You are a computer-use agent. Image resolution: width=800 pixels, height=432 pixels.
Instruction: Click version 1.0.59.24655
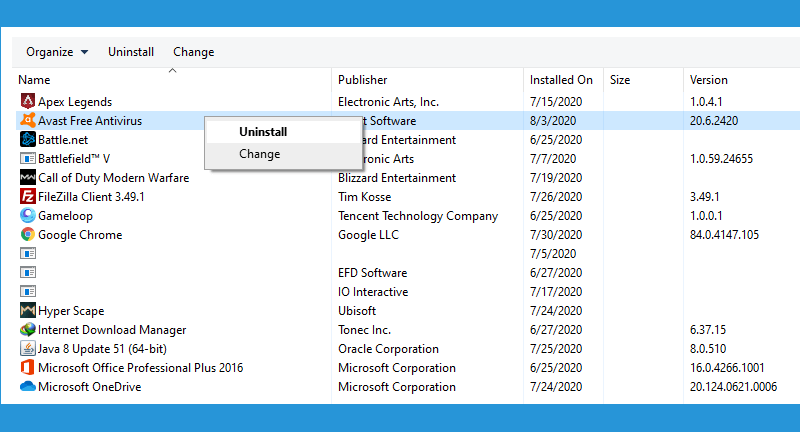[721, 159]
